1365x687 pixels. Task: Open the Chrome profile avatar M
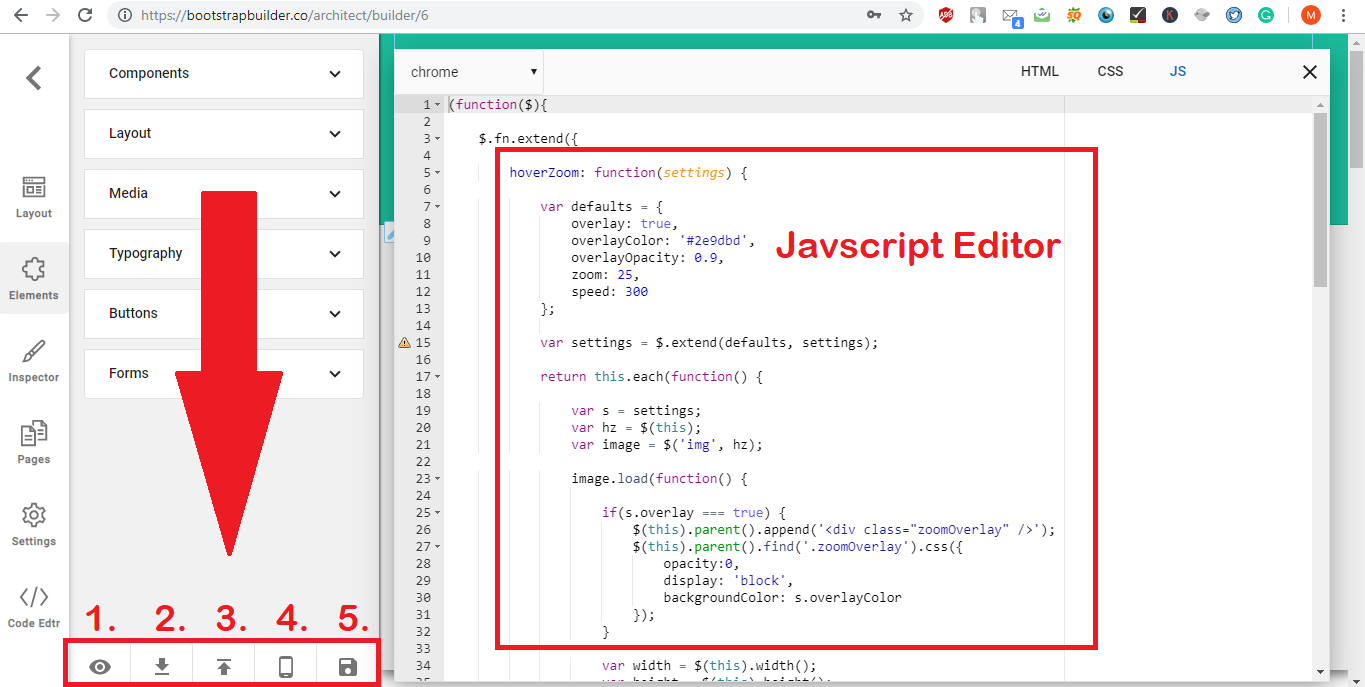1311,15
